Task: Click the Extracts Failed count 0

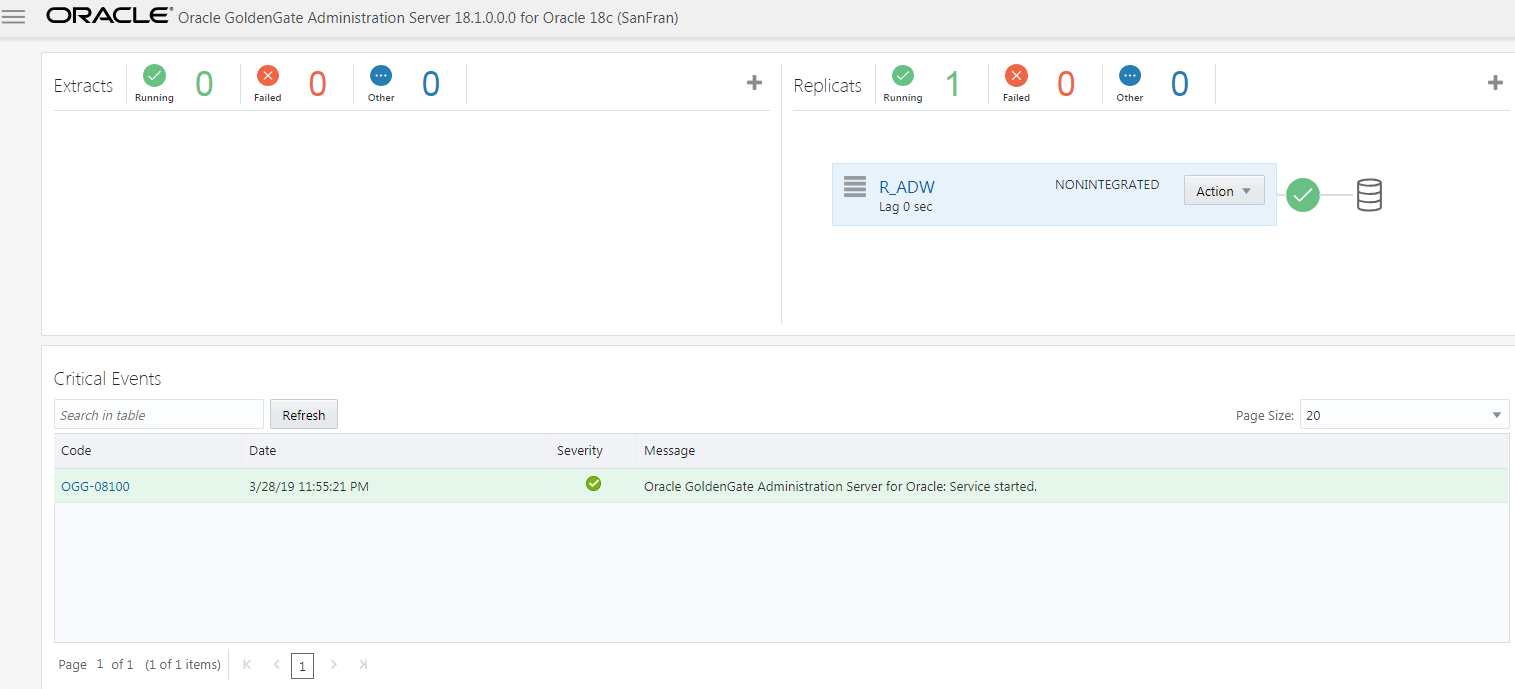Action: coord(317,84)
